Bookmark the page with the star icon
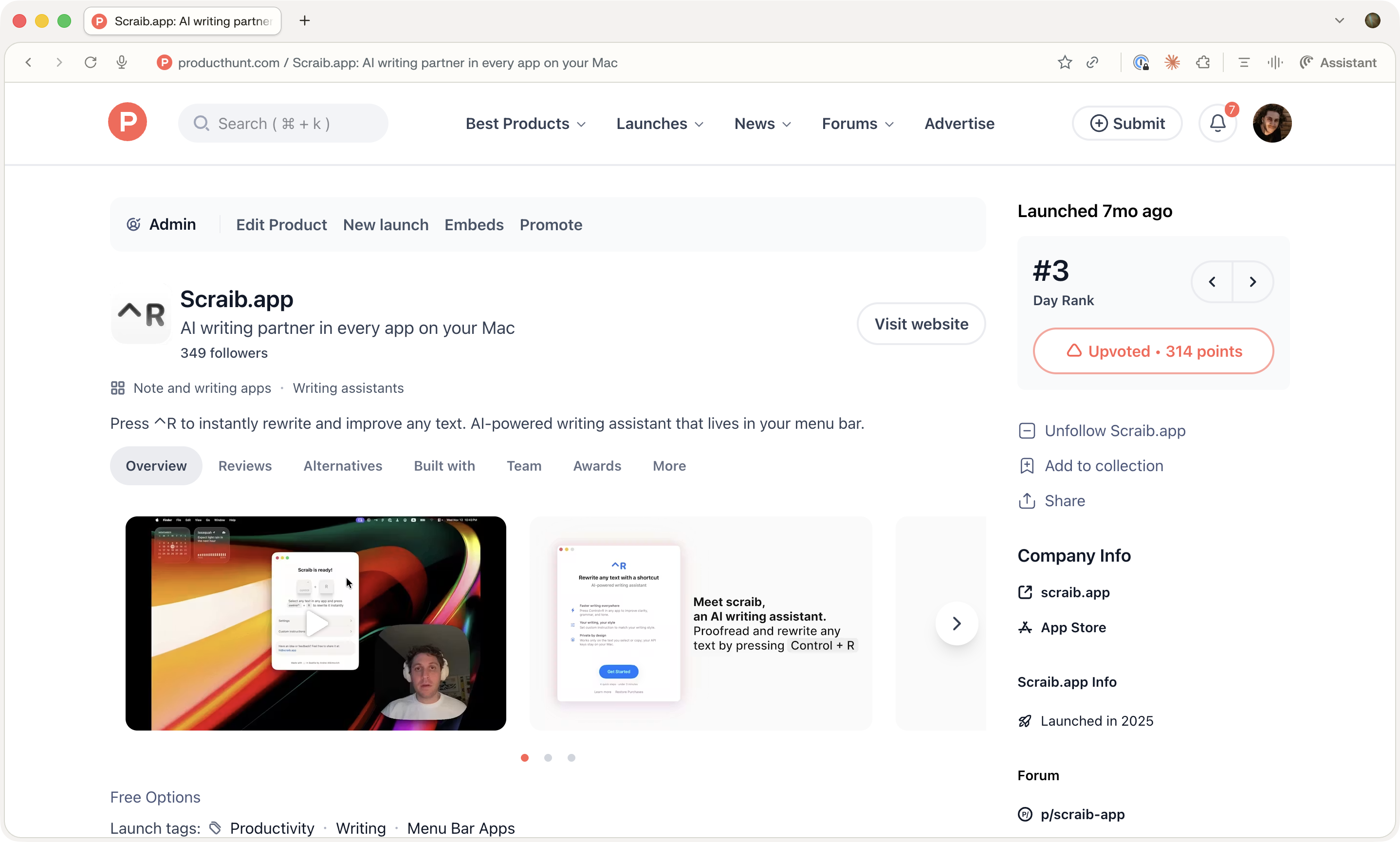Viewport: 1400px width, 842px height. click(1065, 62)
